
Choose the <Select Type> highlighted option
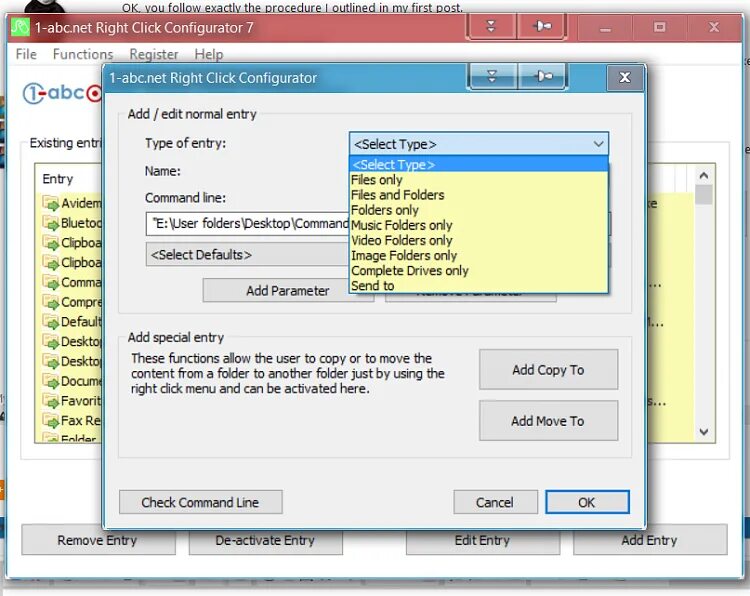click(479, 165)
